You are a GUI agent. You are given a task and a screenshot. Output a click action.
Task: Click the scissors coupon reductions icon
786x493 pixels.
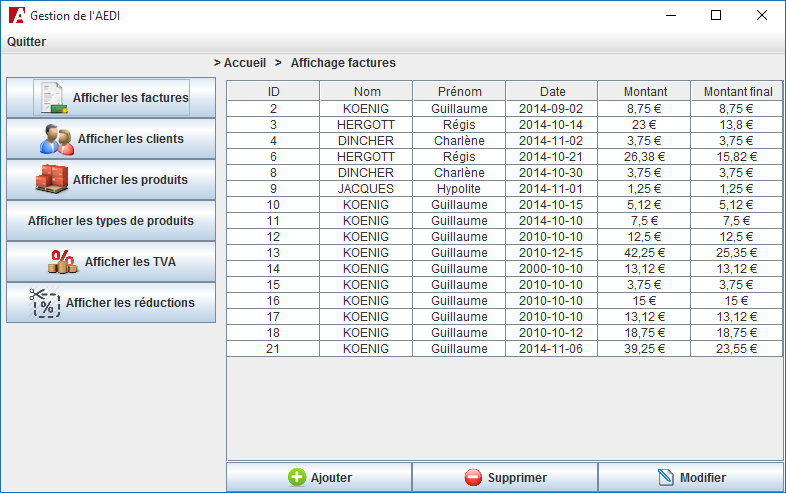pos(46,302)
